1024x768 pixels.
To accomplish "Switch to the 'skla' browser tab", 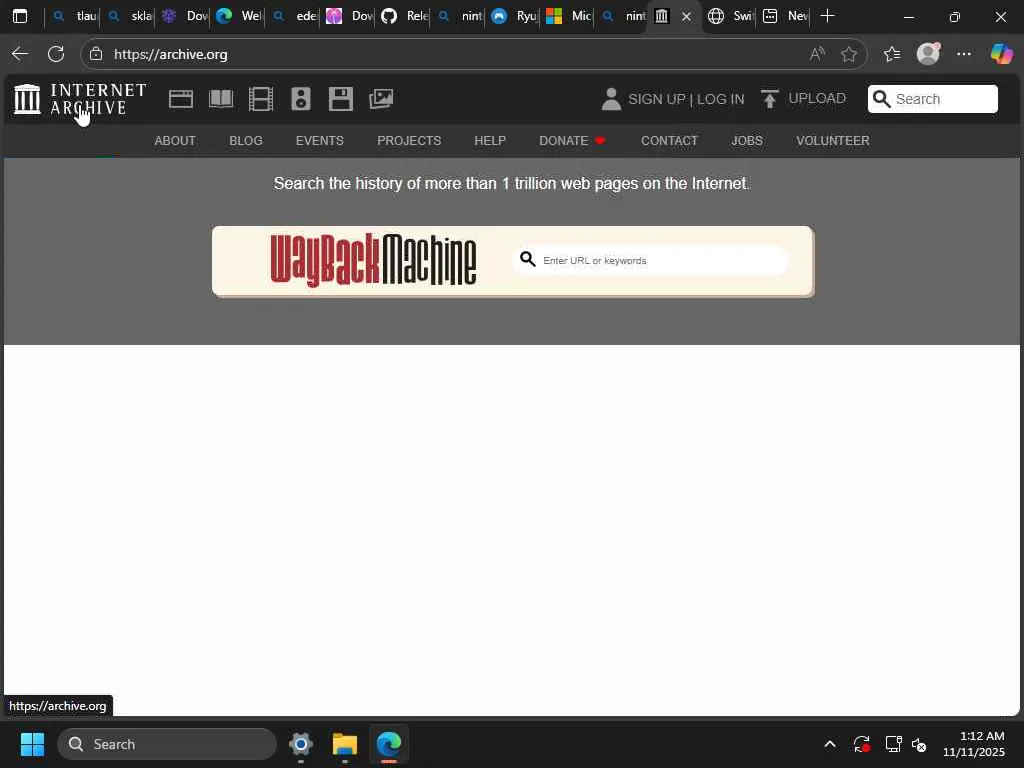I will pos(130,16).
